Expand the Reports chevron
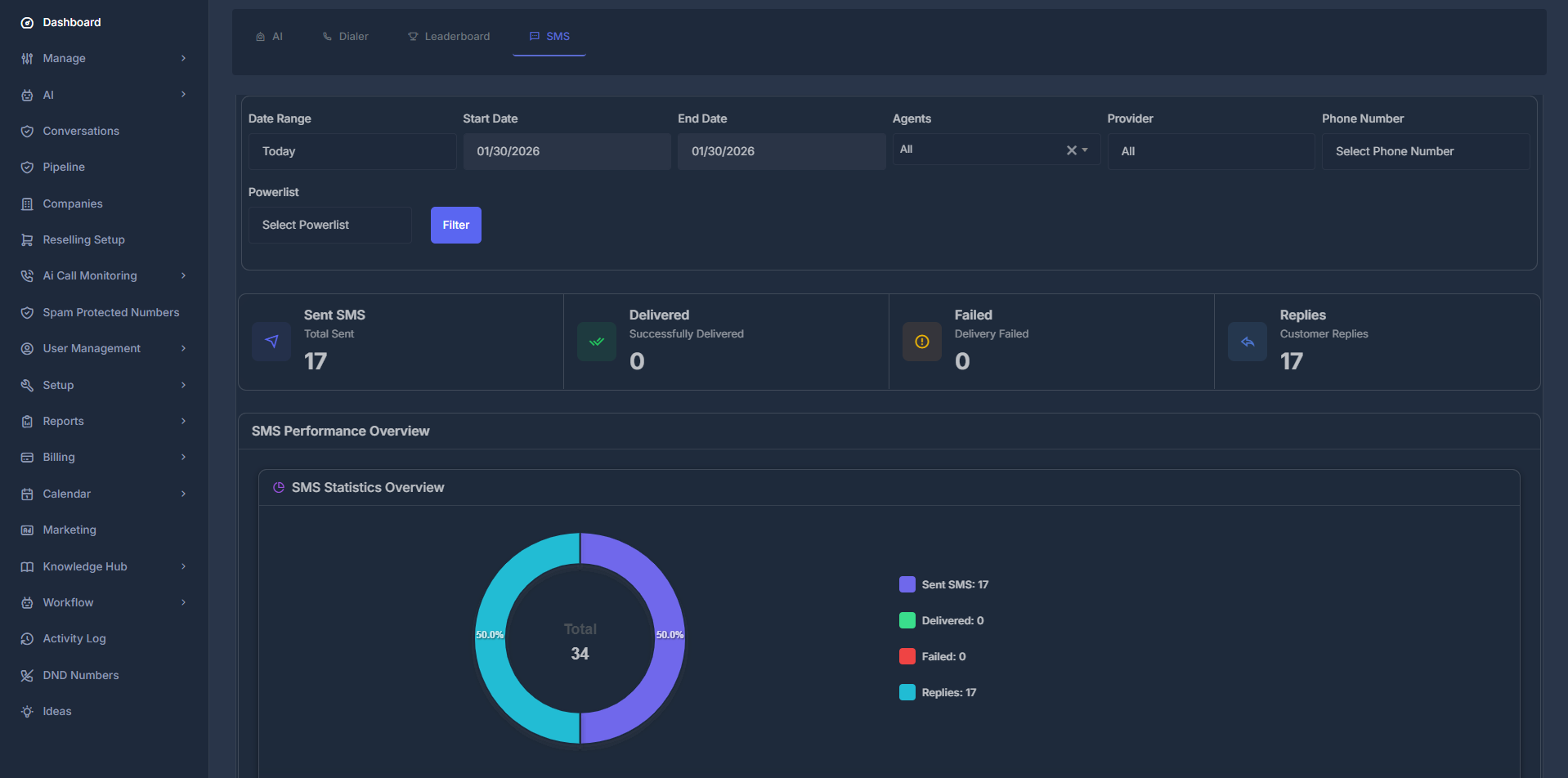The height and width of the screenshot is (778, 1568). (183, 421)
